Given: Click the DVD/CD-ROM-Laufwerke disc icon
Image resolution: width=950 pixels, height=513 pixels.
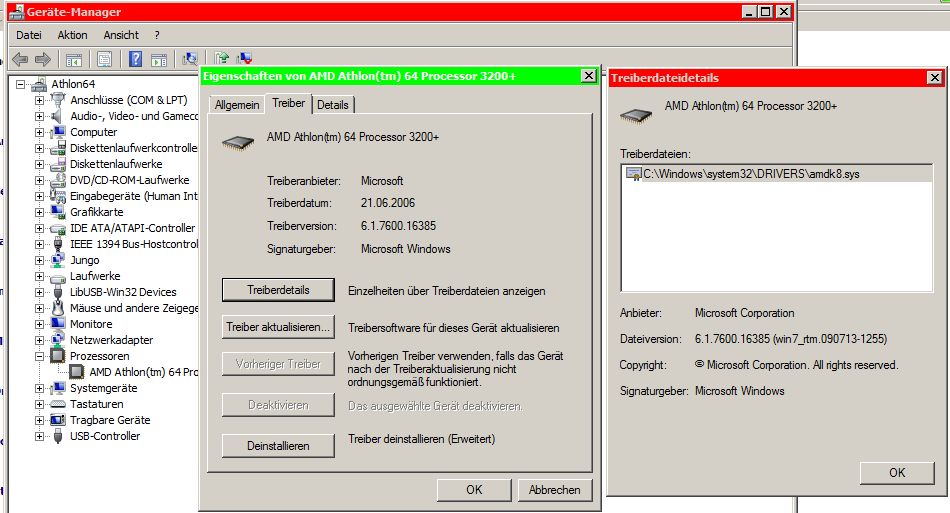Looking at the screenshot, I should (x=58, y=180).
